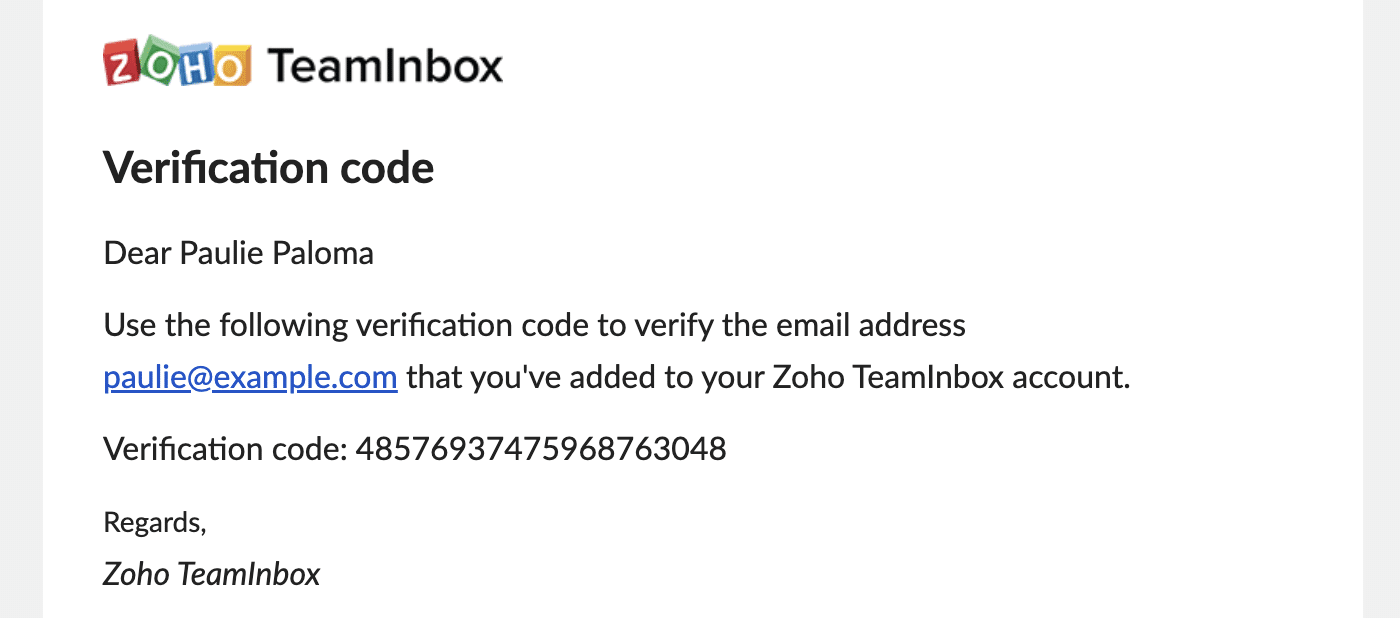Click the 'Use the following verification code' sentence

[x=535, y=325]
